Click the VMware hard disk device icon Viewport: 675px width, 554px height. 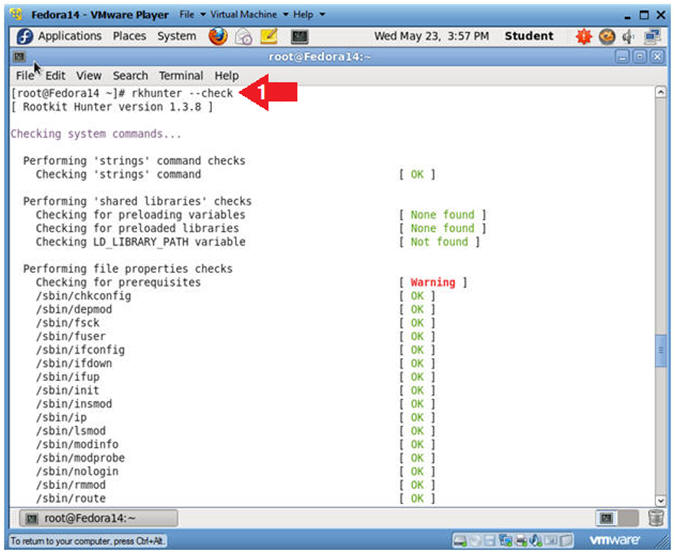pos(459,541)
